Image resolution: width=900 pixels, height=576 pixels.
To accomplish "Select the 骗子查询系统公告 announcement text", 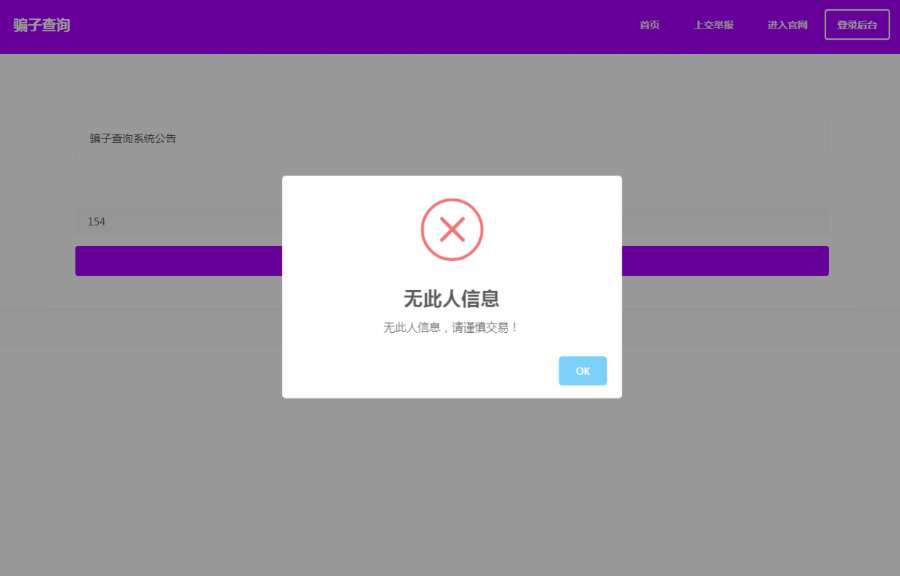I will [133, 139].
